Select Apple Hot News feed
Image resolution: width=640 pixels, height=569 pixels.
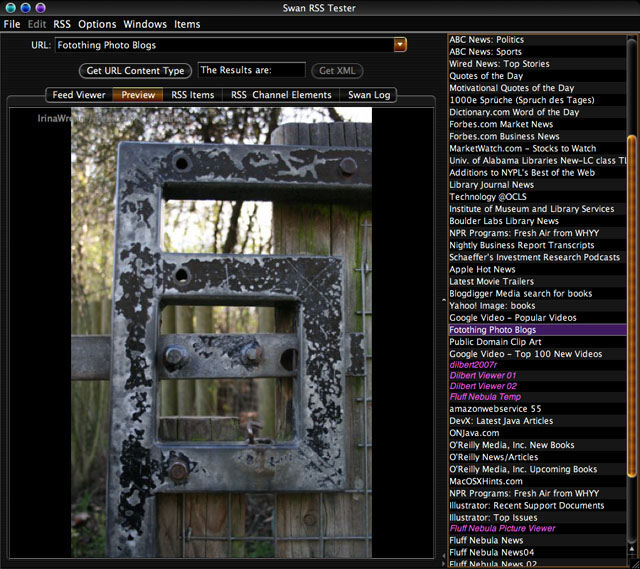pos(537,269)
